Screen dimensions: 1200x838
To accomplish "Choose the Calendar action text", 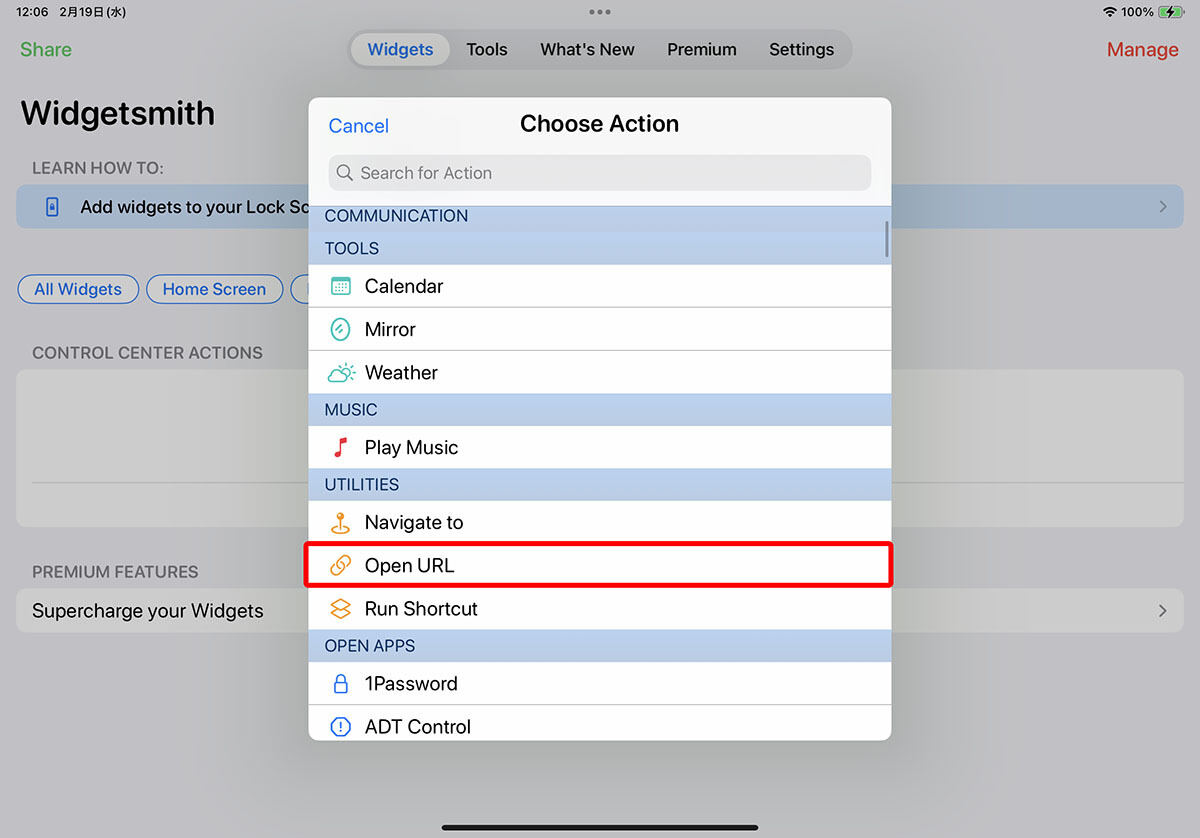I will point(404,286).
